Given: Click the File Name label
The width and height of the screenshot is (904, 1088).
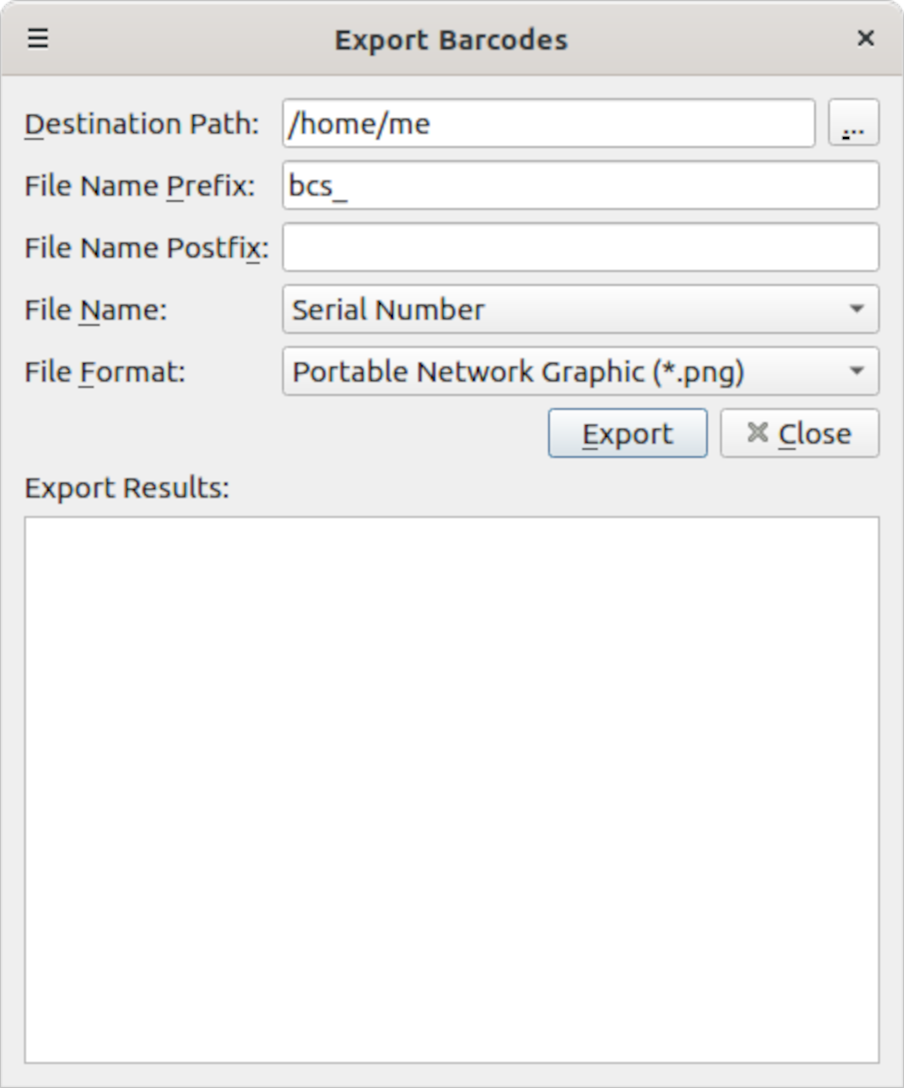Looking at the screenshot, I should (95, 310).
